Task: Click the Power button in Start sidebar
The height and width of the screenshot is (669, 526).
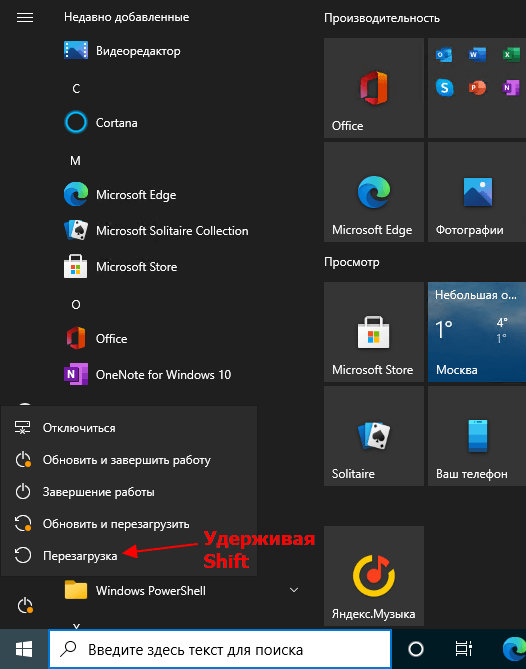Action: point(25,605)
